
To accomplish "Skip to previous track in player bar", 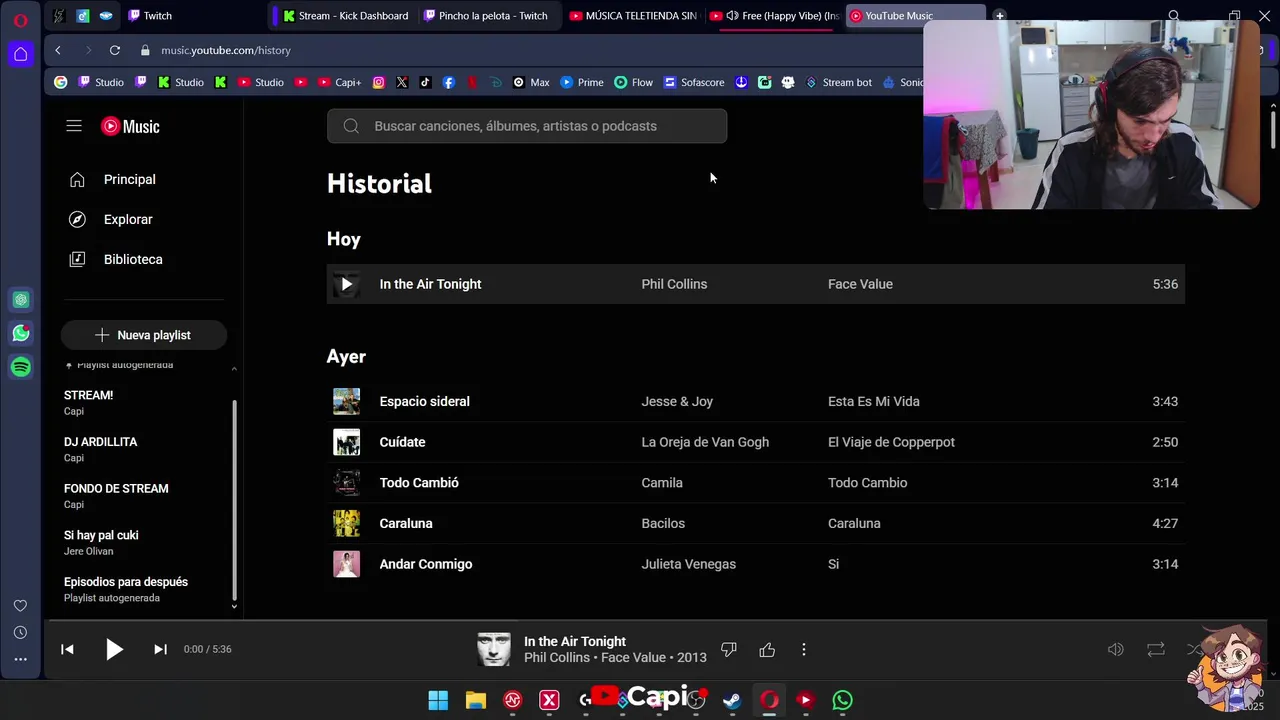I will point(67,649).
